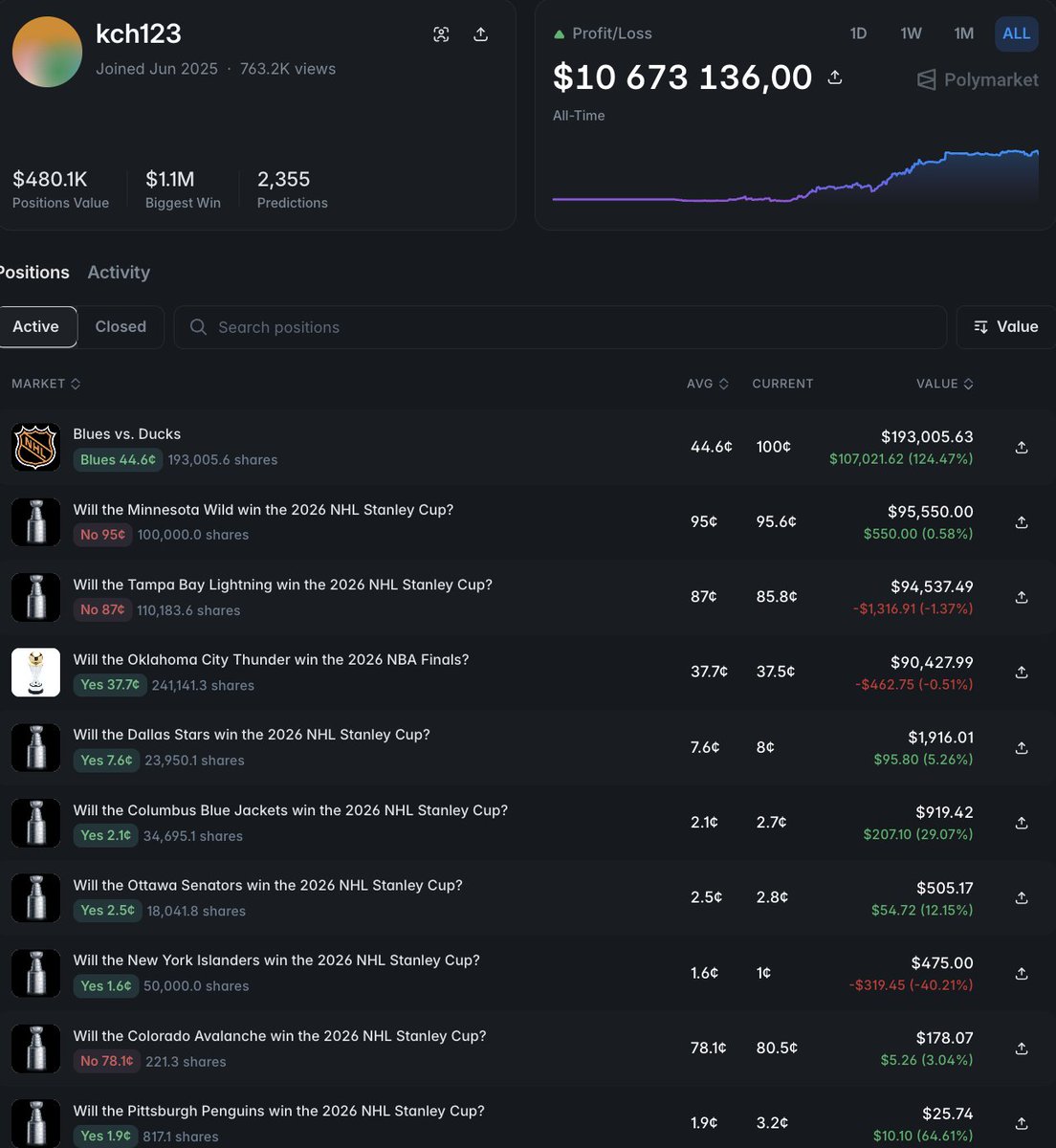
Task: Click the CURRENT column header
Action: click(x=782, y=384)
